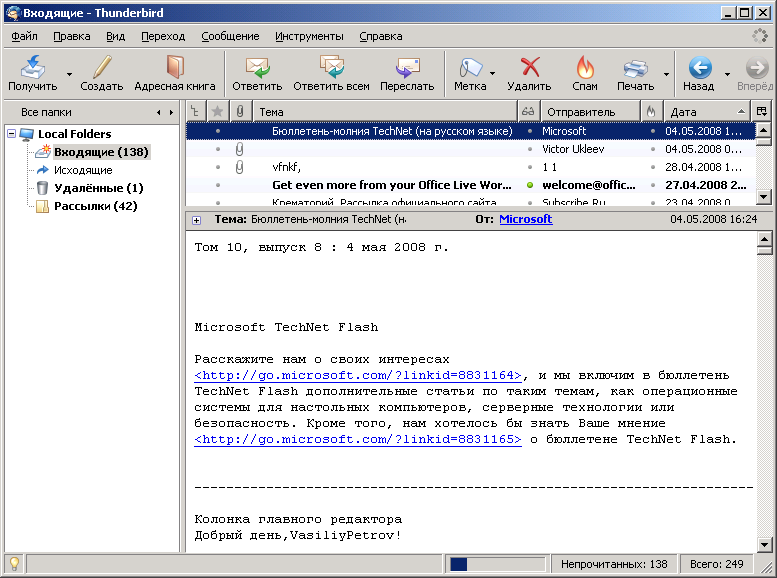The image size is (777, 578).
Task: Sort messages by Тема column header
Action: pos(385,112)
